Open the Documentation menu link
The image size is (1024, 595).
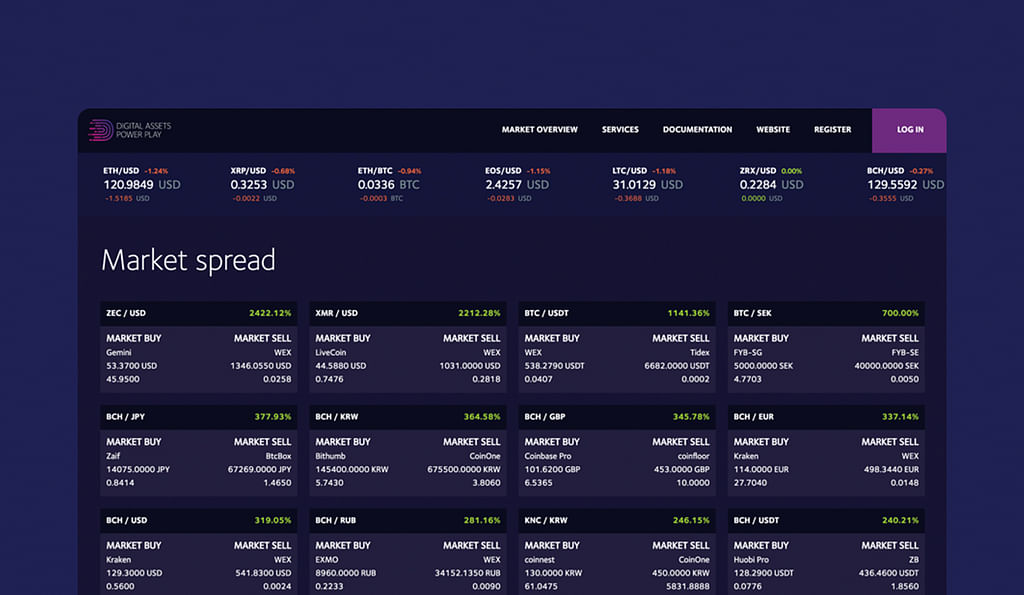click(697, 130)
